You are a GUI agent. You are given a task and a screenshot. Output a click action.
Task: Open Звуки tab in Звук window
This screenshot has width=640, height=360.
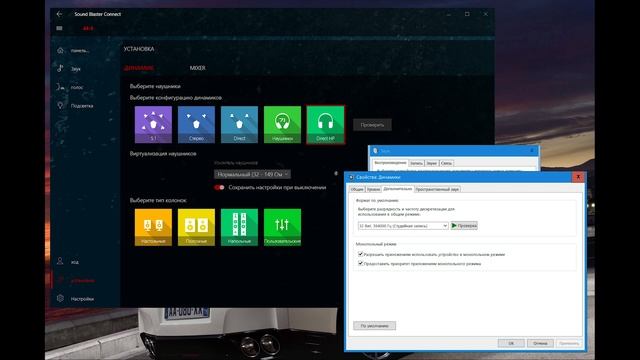point(431,163)
